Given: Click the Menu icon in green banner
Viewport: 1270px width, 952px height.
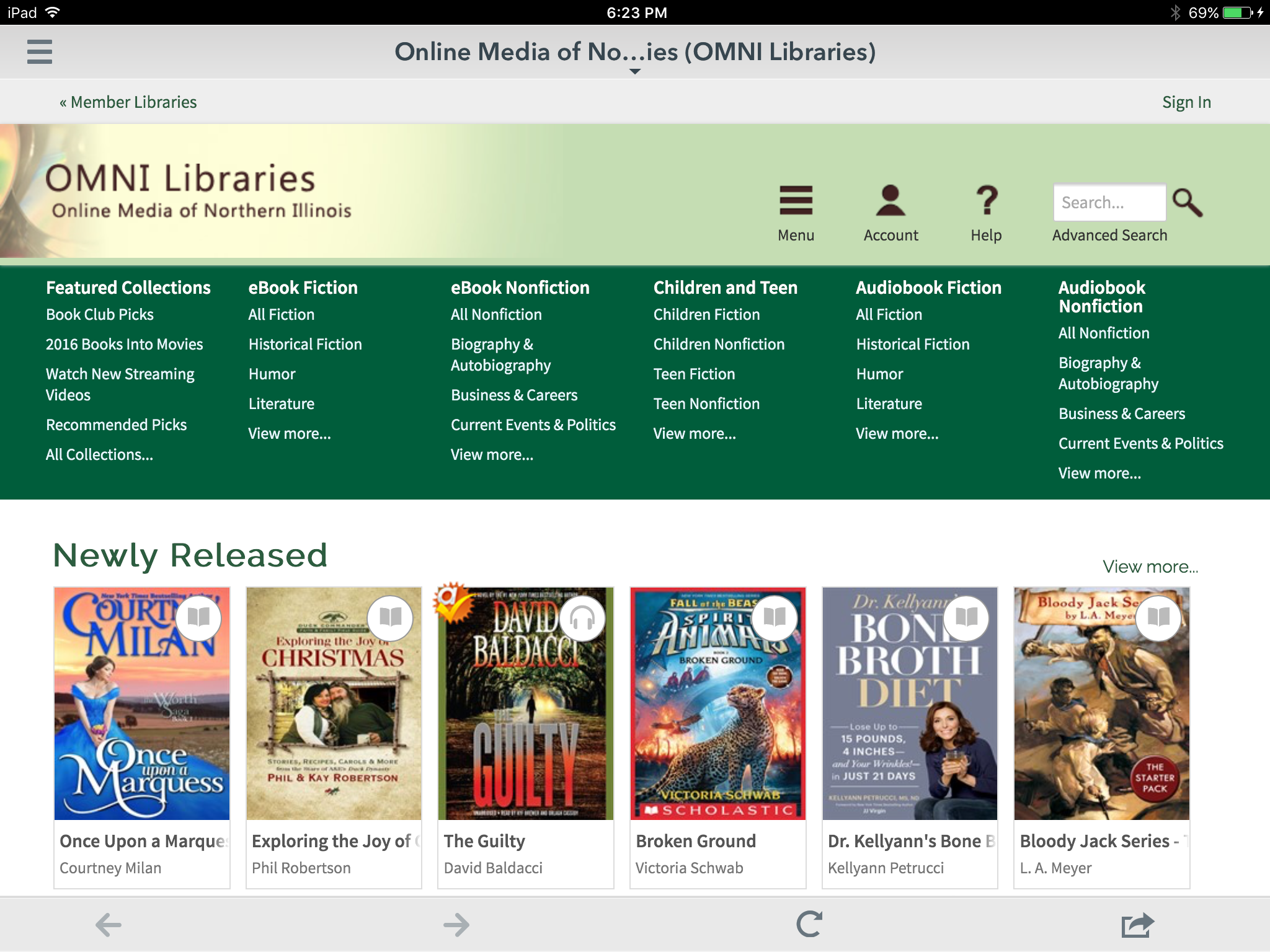Looking at the screenshot, I should pyautogui.click(x=796, y=201).
